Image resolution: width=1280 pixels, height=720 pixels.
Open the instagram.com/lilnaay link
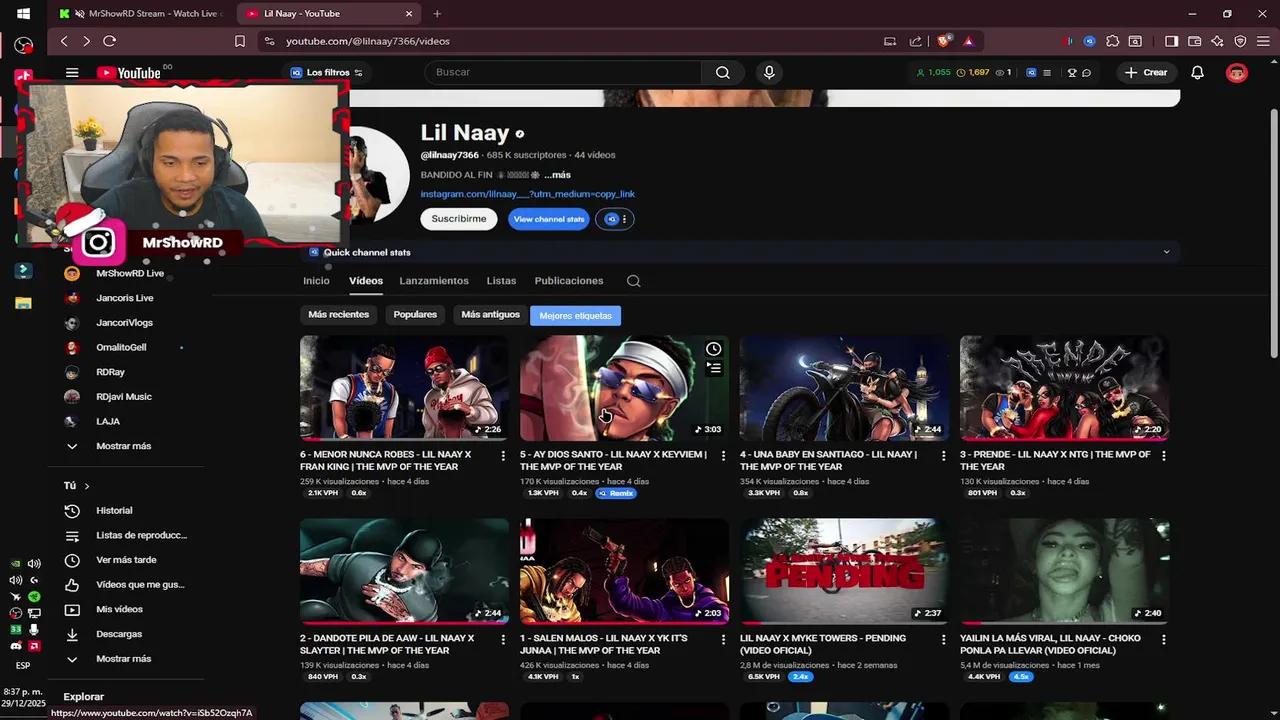point(527,194)
